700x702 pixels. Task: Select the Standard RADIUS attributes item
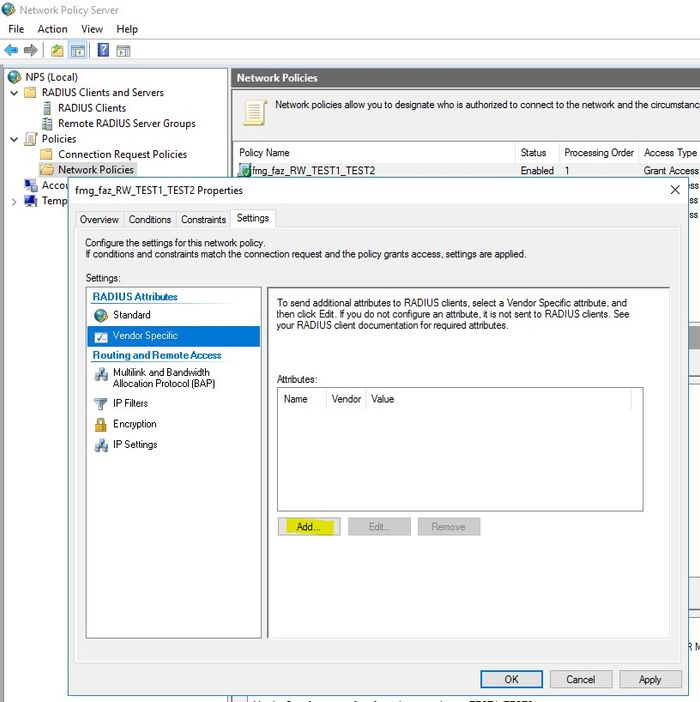pyautogui.click(x=131, y=315)
